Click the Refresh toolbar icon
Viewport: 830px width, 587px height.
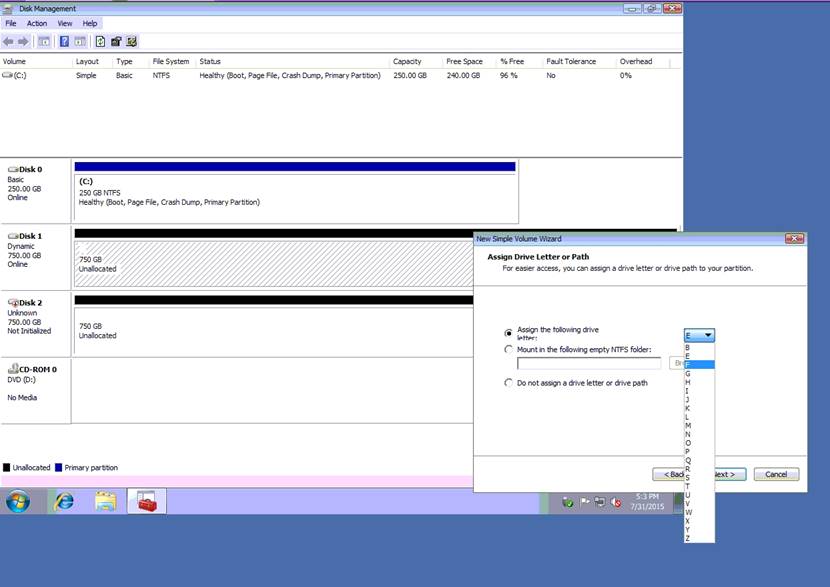[100, 41]
